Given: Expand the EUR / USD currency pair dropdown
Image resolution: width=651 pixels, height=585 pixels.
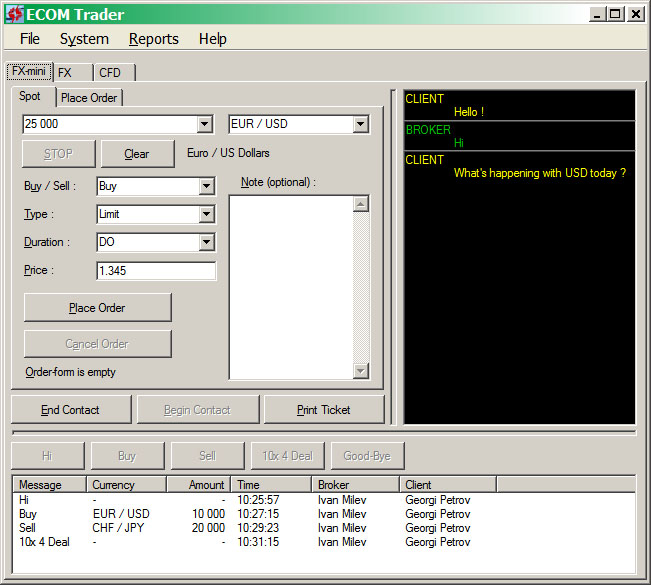Looking at the screenshot, I should 360,124.
